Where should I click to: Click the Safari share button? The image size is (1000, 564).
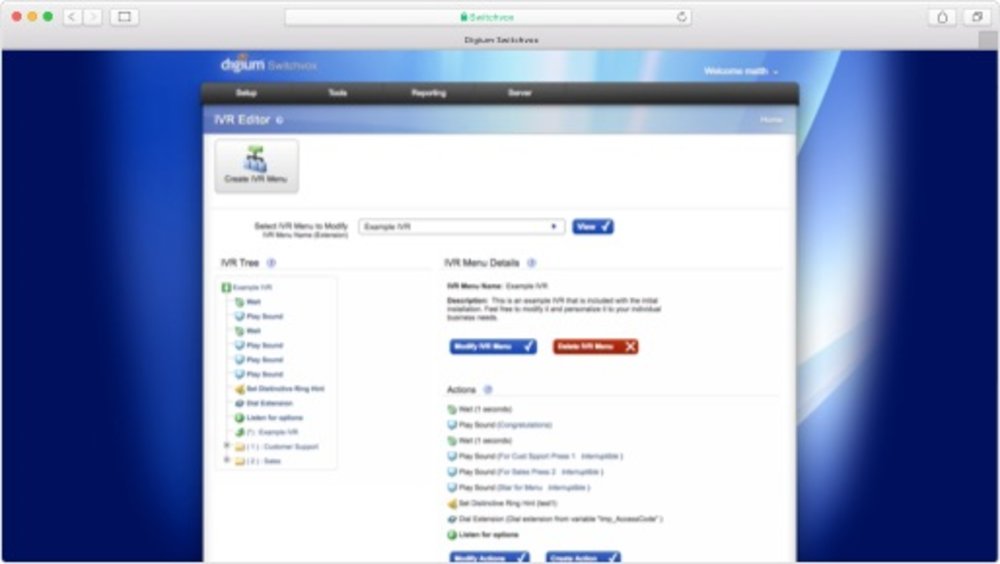click(x=943, y=17)
